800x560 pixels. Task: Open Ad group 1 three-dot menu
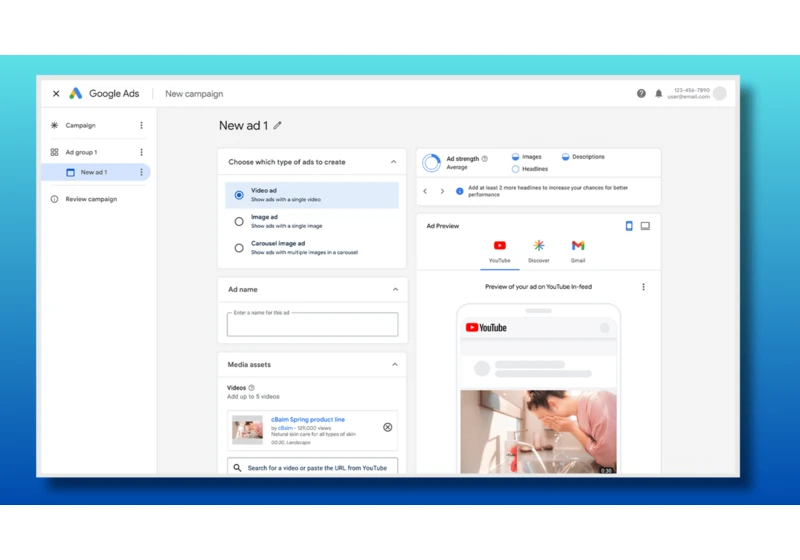[141, 152]
